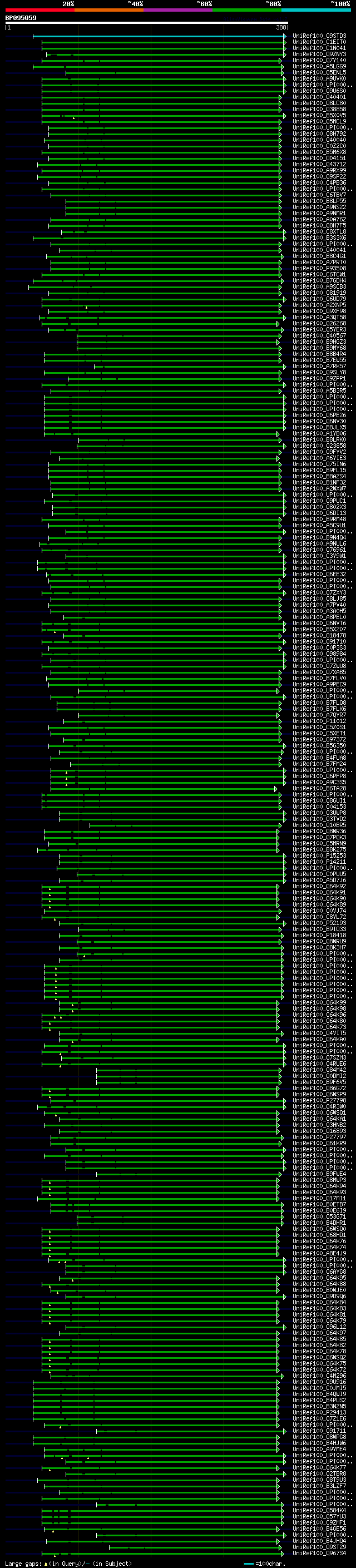Open hit UniRef100_Q9STD3

click(319, 36)
